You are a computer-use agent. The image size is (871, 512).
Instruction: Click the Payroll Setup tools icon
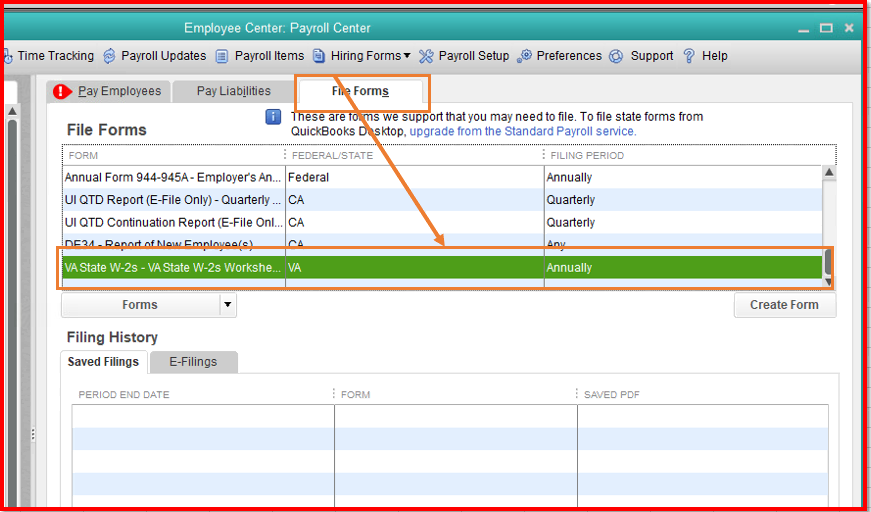click(426, 56)
